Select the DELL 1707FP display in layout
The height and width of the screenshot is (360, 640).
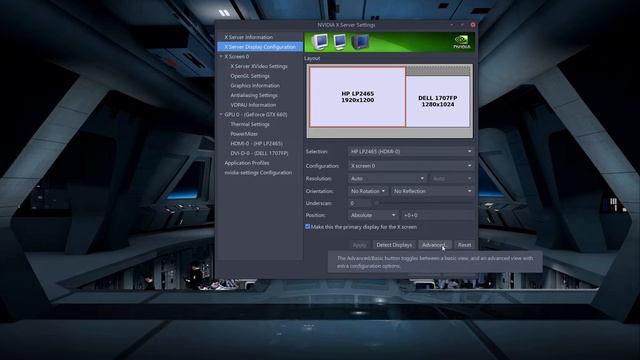pos(438,101)
